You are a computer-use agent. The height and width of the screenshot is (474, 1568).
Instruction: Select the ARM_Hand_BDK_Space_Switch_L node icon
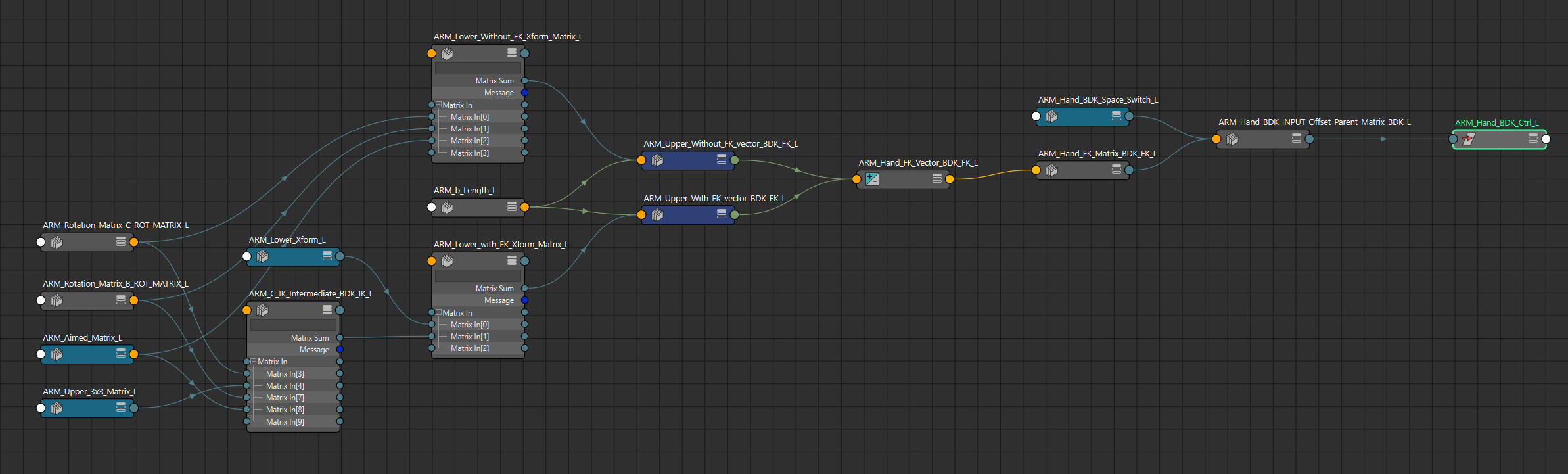1051,116
